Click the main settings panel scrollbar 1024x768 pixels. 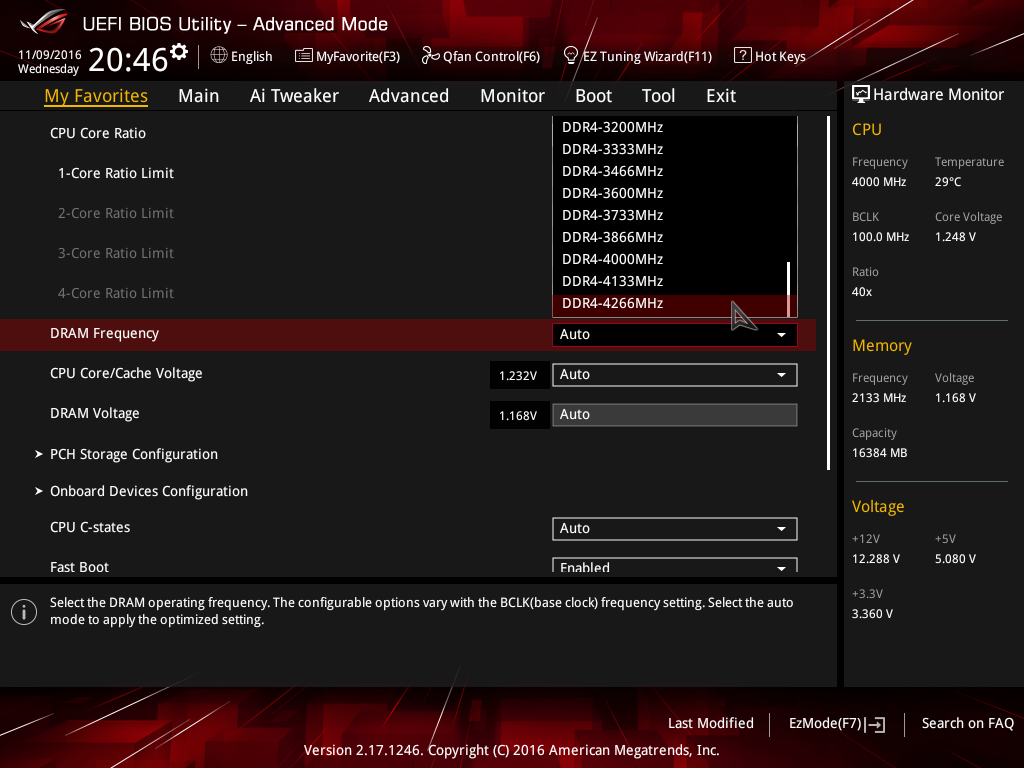pyautogui.click(x=828, y=293)
